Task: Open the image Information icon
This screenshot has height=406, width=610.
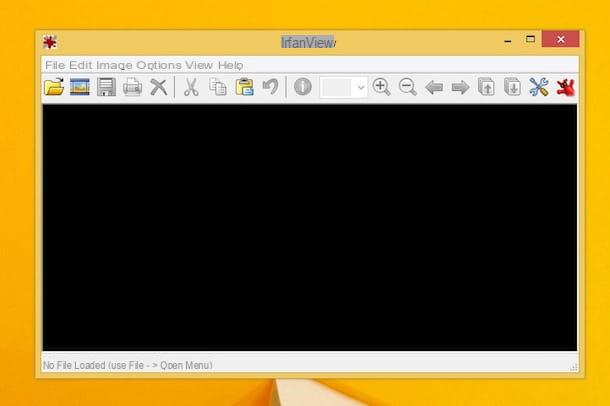Action: [303, 86]
